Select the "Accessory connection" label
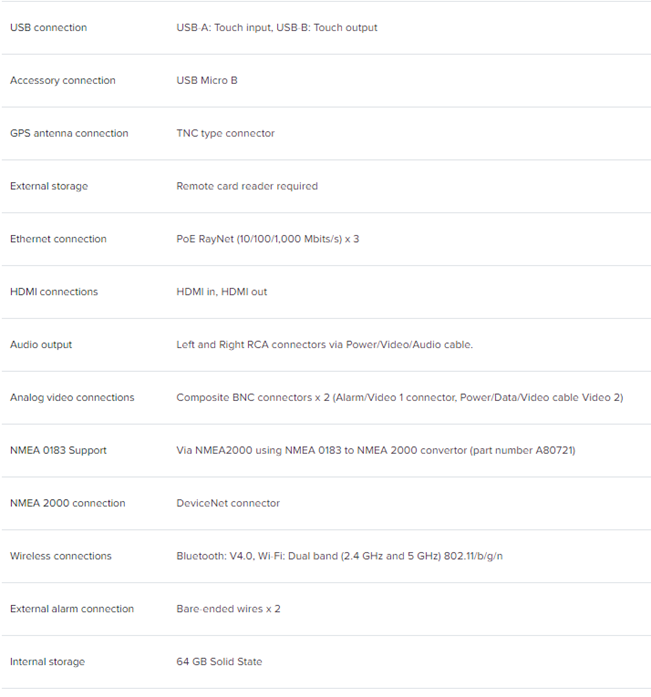Viewport: 651px width, 697px height. 63,81
